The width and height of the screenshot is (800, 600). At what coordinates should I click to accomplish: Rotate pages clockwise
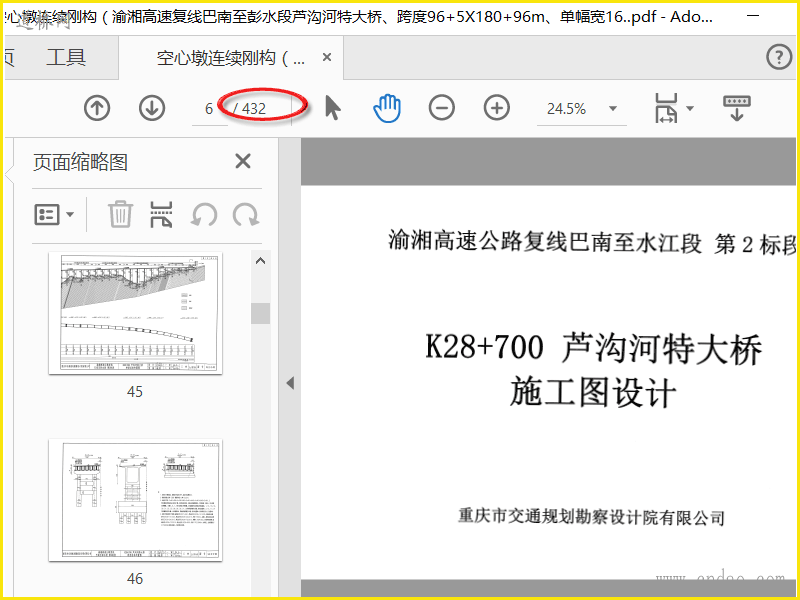[x=246, y=214]
